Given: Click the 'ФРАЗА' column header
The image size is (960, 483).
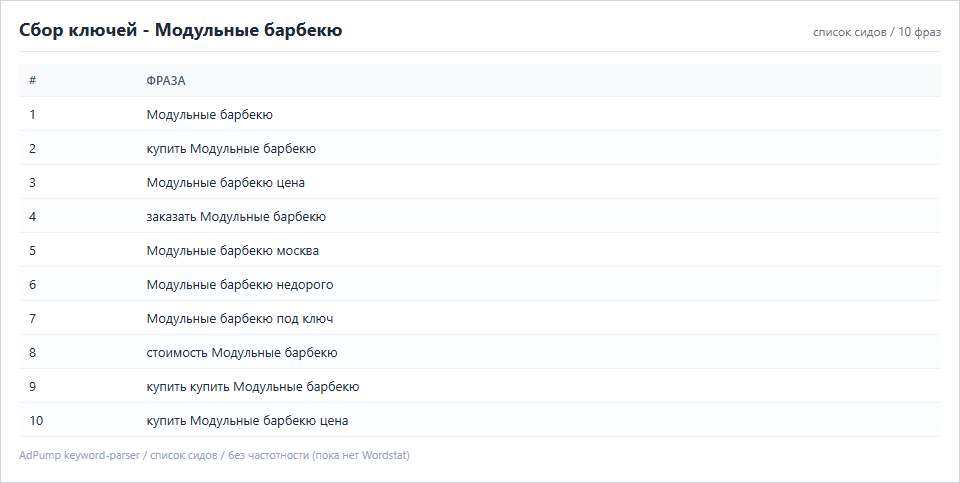Looking at the screenshot, I should (166, 81).
